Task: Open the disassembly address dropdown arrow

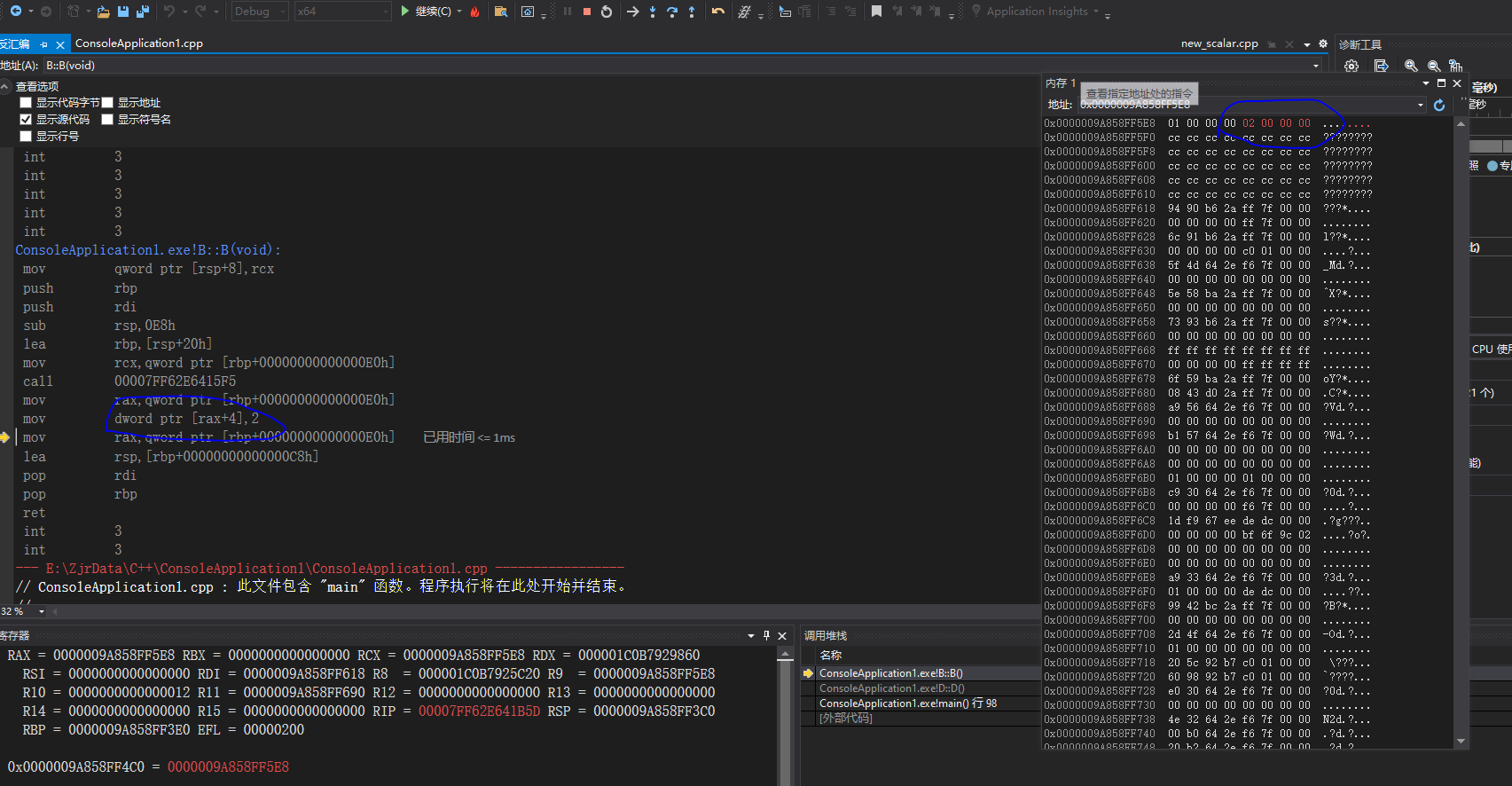Action: (x=1316, y=66)
